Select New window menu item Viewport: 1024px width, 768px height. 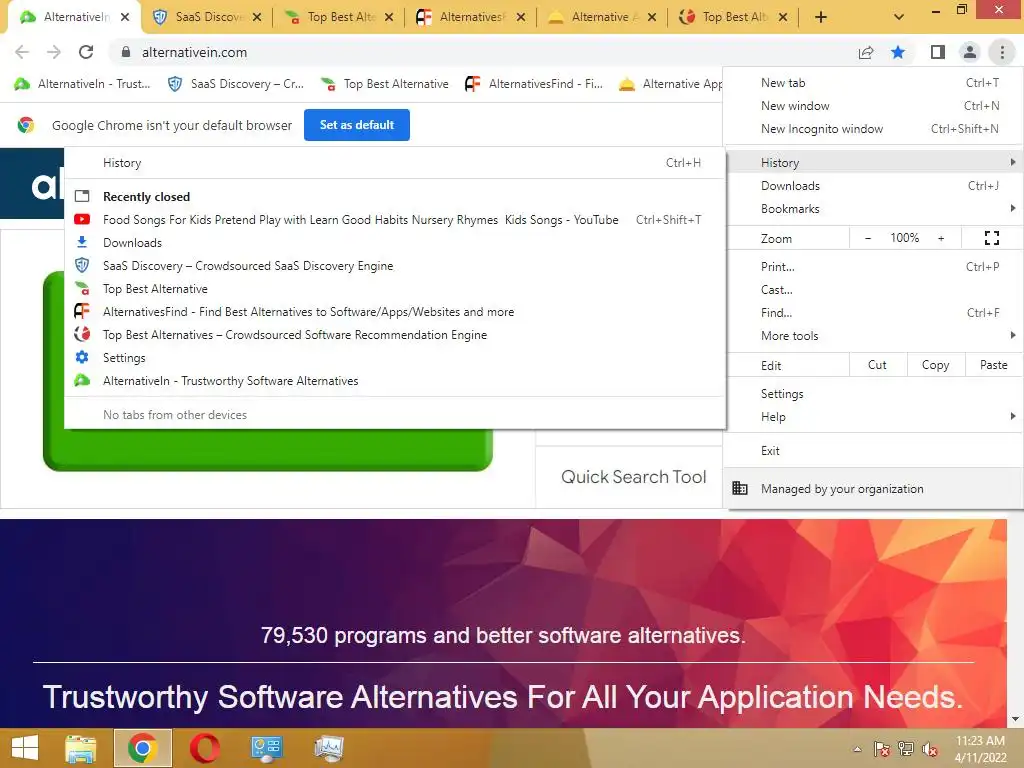(874, 106)
